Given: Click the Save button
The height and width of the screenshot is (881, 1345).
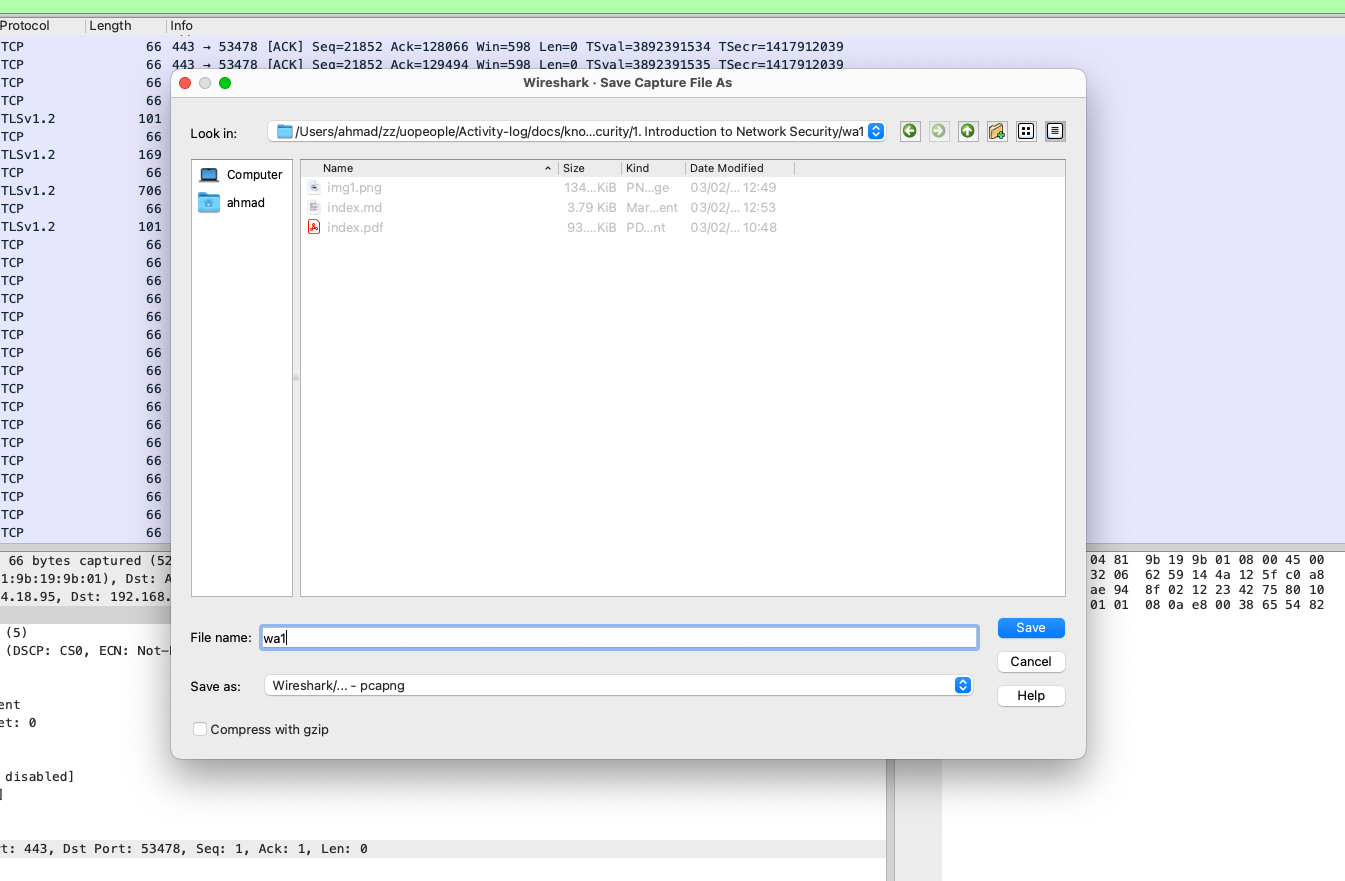Looking at the screenshot, I should tap(1031, 628).
